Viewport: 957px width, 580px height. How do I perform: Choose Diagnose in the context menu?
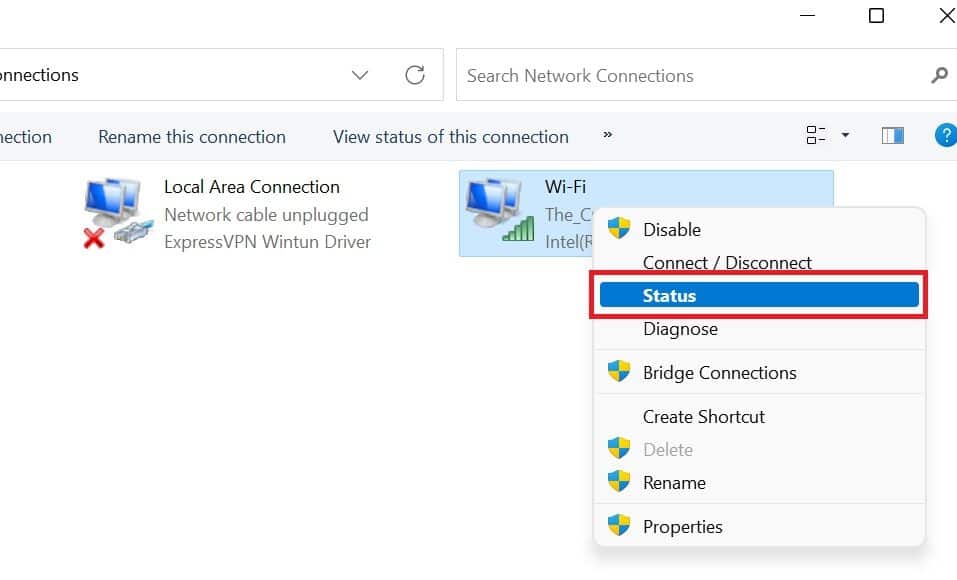click(680, 329)
